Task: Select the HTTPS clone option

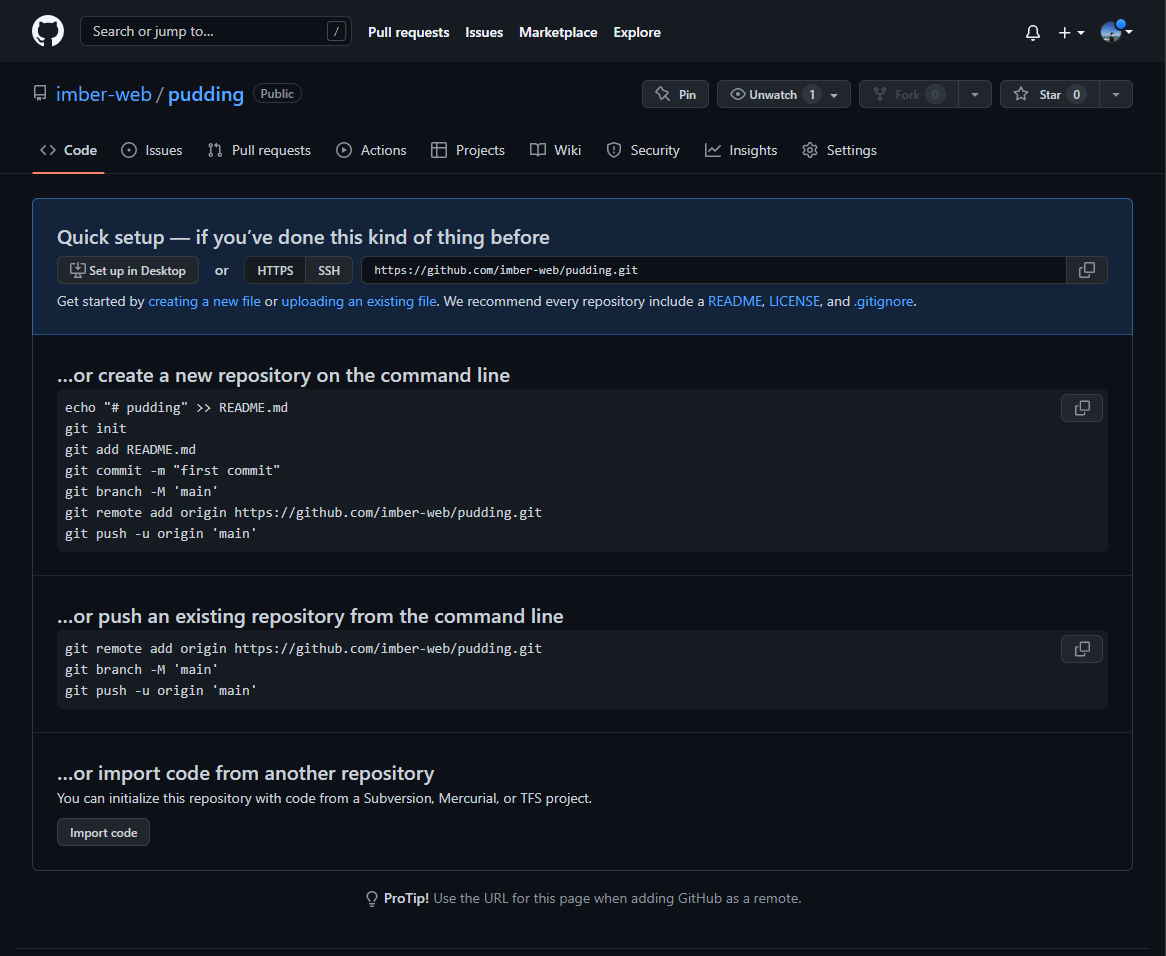Action: pyautogui.click(x=275, y=270)
